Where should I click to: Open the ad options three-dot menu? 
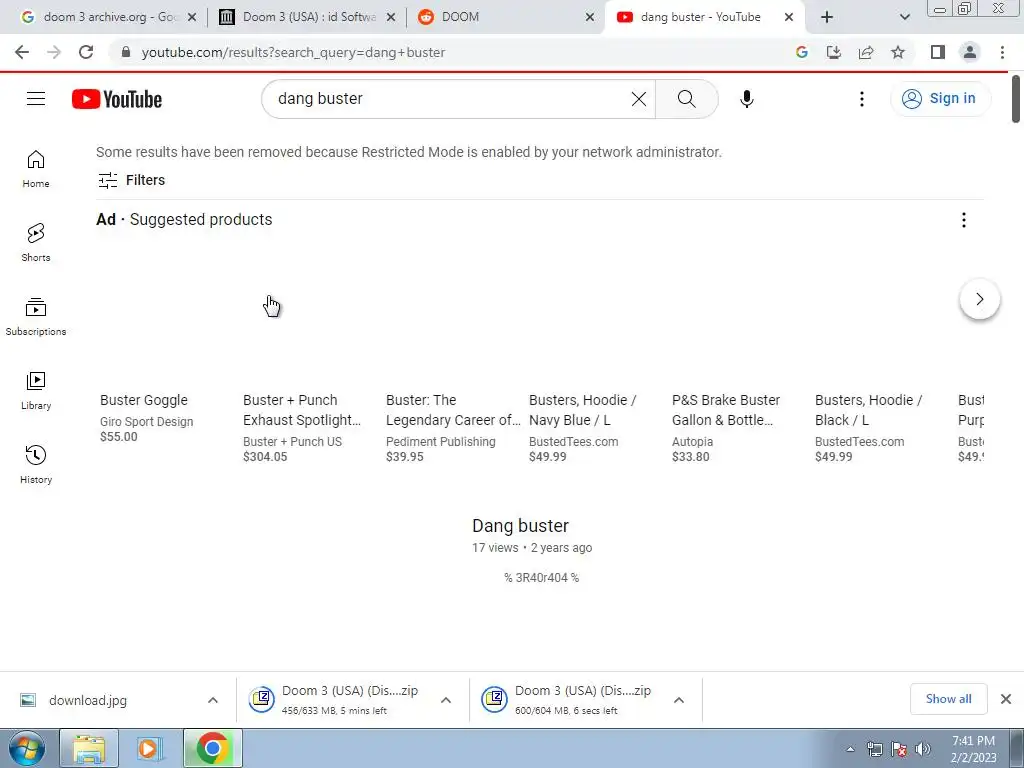(x=963, y=220)
